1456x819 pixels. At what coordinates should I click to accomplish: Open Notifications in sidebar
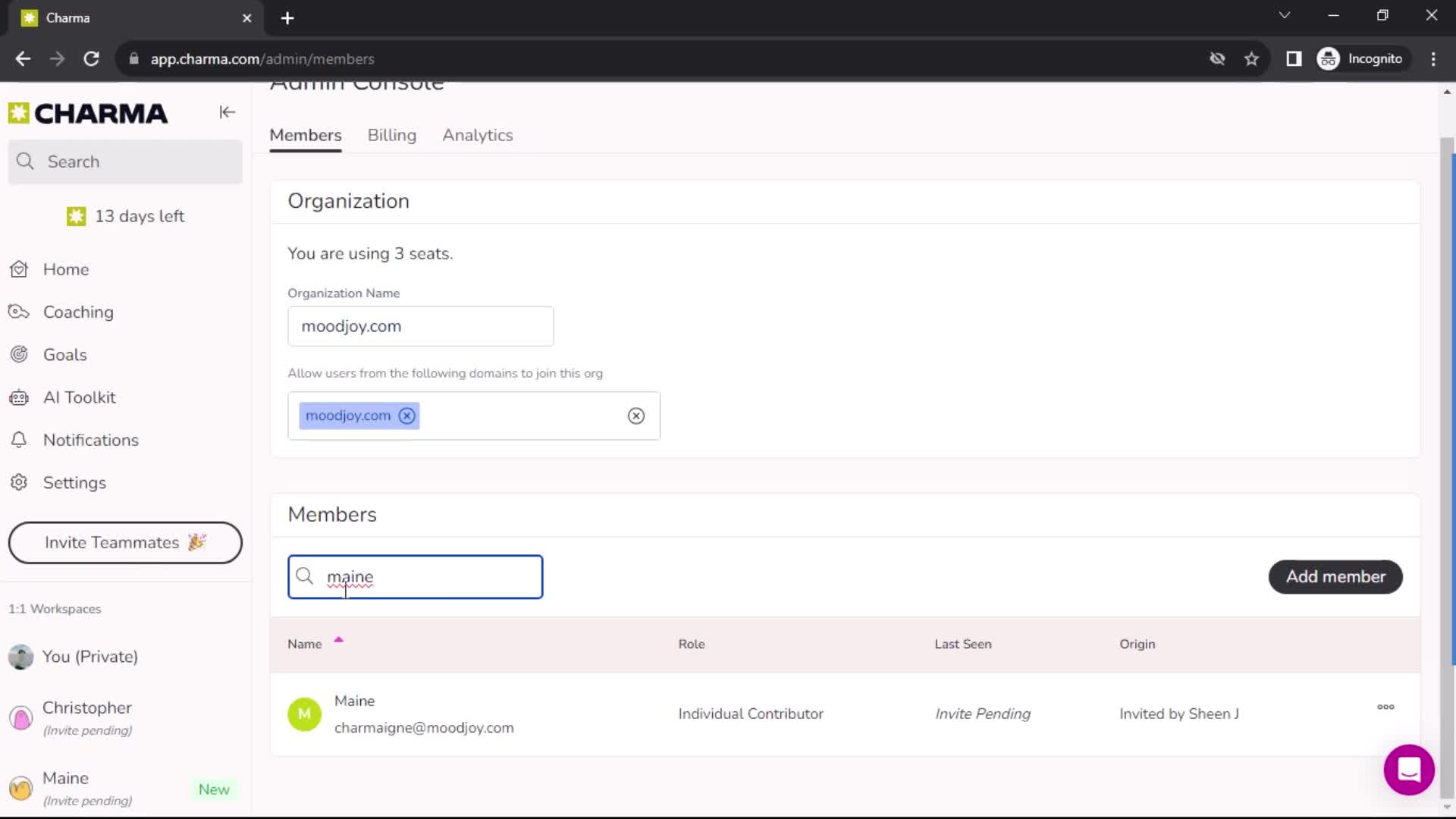point(90,440)
